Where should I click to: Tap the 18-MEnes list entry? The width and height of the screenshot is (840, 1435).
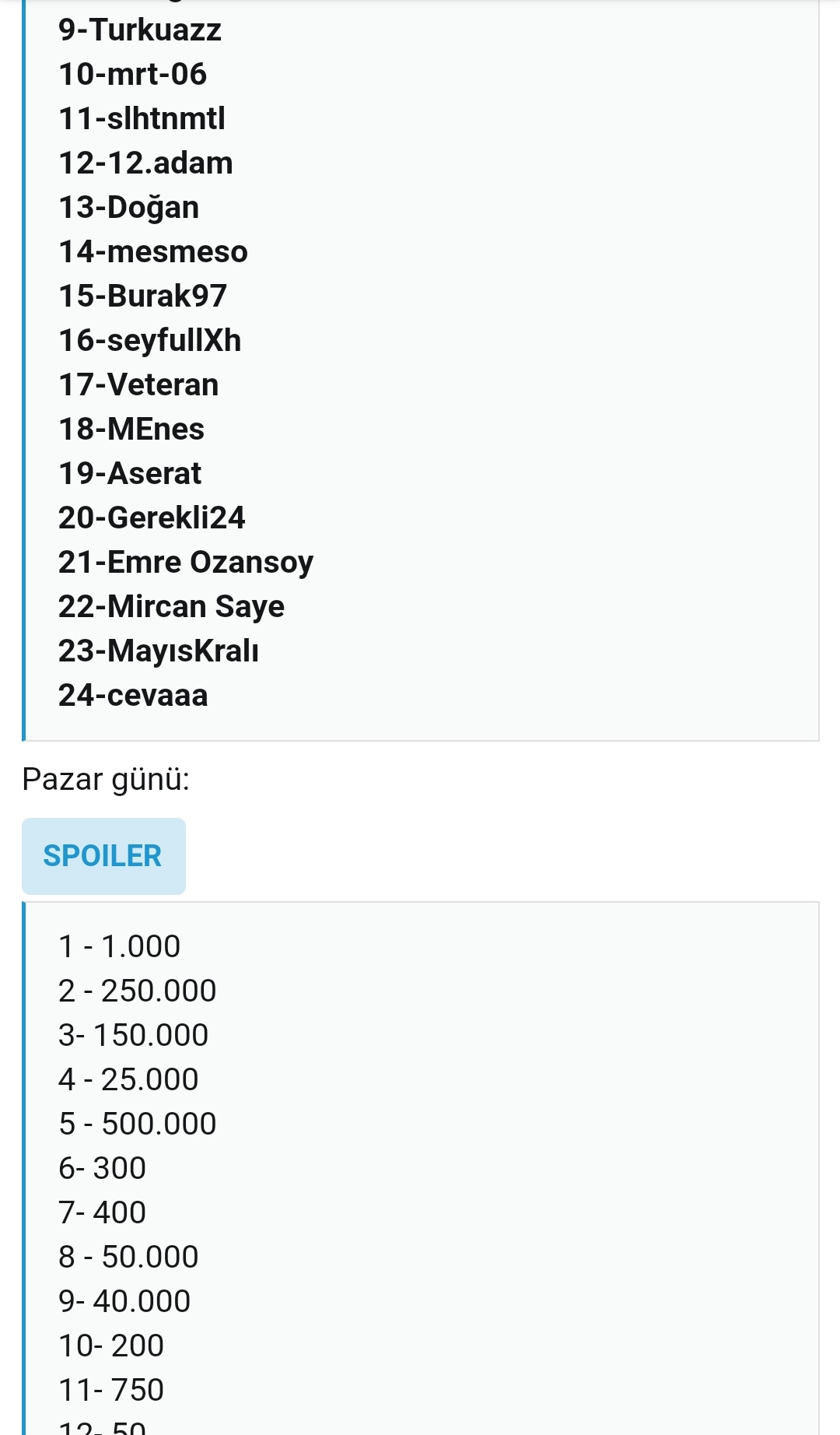(x=131, y=430)
